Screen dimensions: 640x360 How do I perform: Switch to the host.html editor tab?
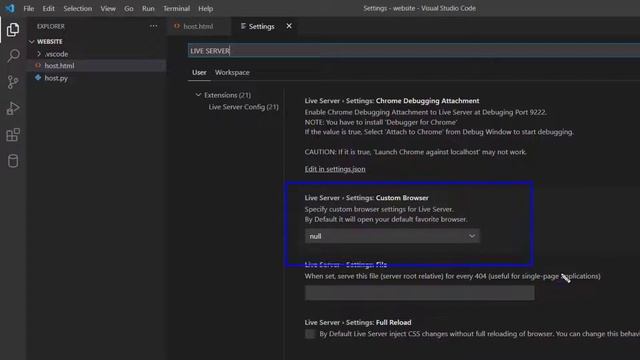(198, 26)
